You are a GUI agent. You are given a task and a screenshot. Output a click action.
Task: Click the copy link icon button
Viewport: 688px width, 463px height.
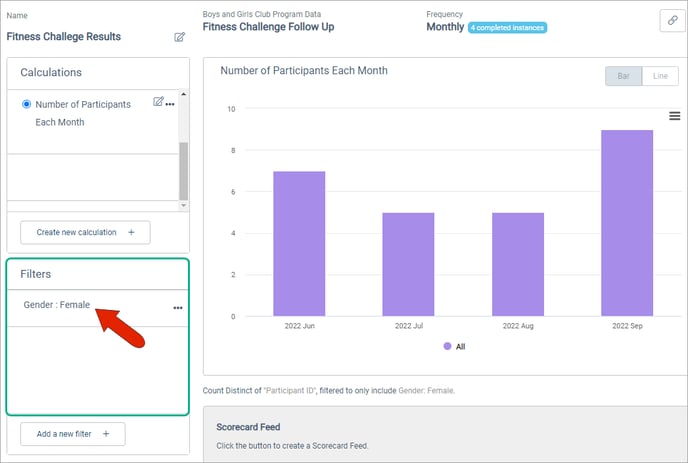670,21
